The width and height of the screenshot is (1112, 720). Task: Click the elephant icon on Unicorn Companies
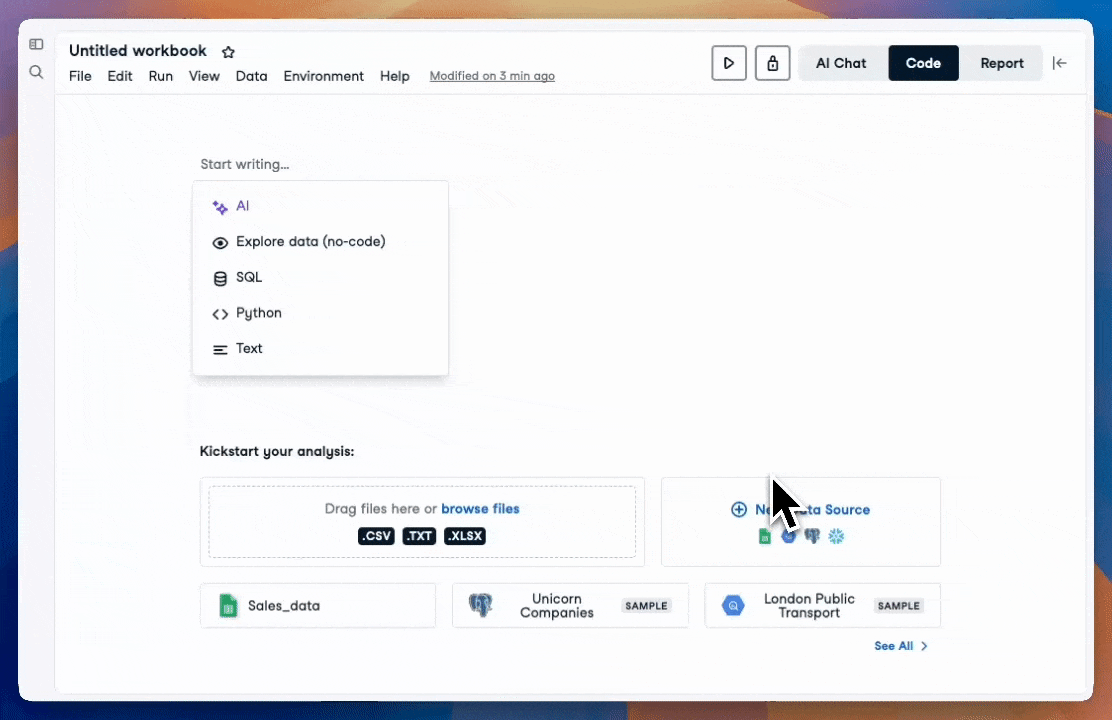pos(480,605)
